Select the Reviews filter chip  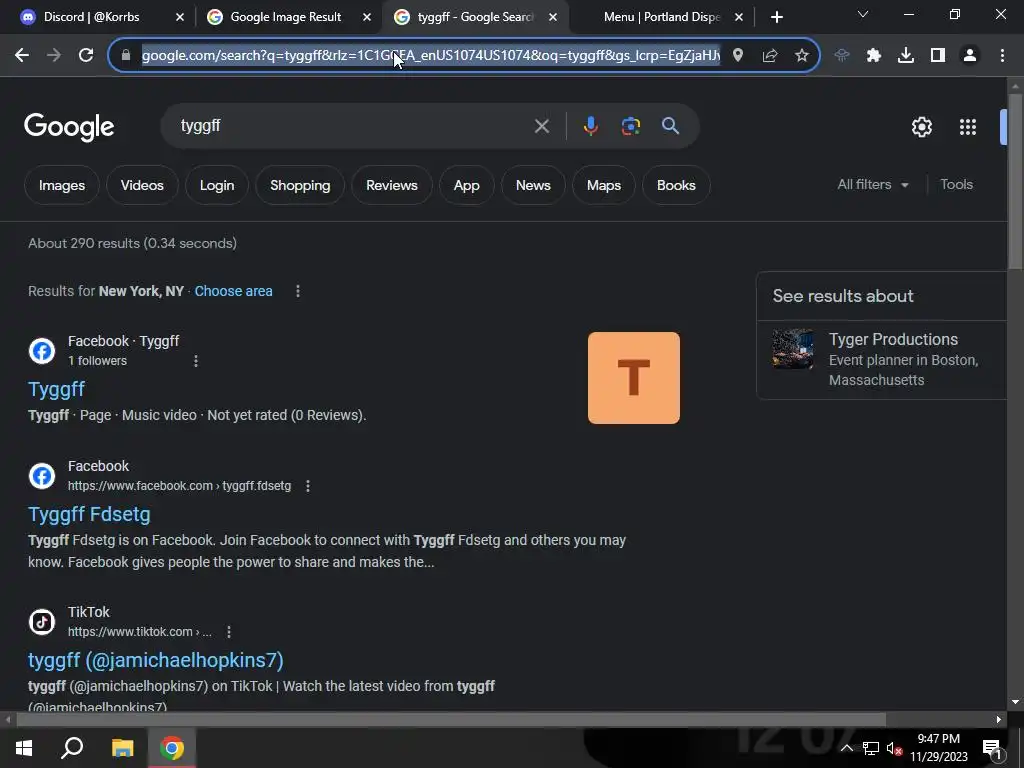click(392, 185)
